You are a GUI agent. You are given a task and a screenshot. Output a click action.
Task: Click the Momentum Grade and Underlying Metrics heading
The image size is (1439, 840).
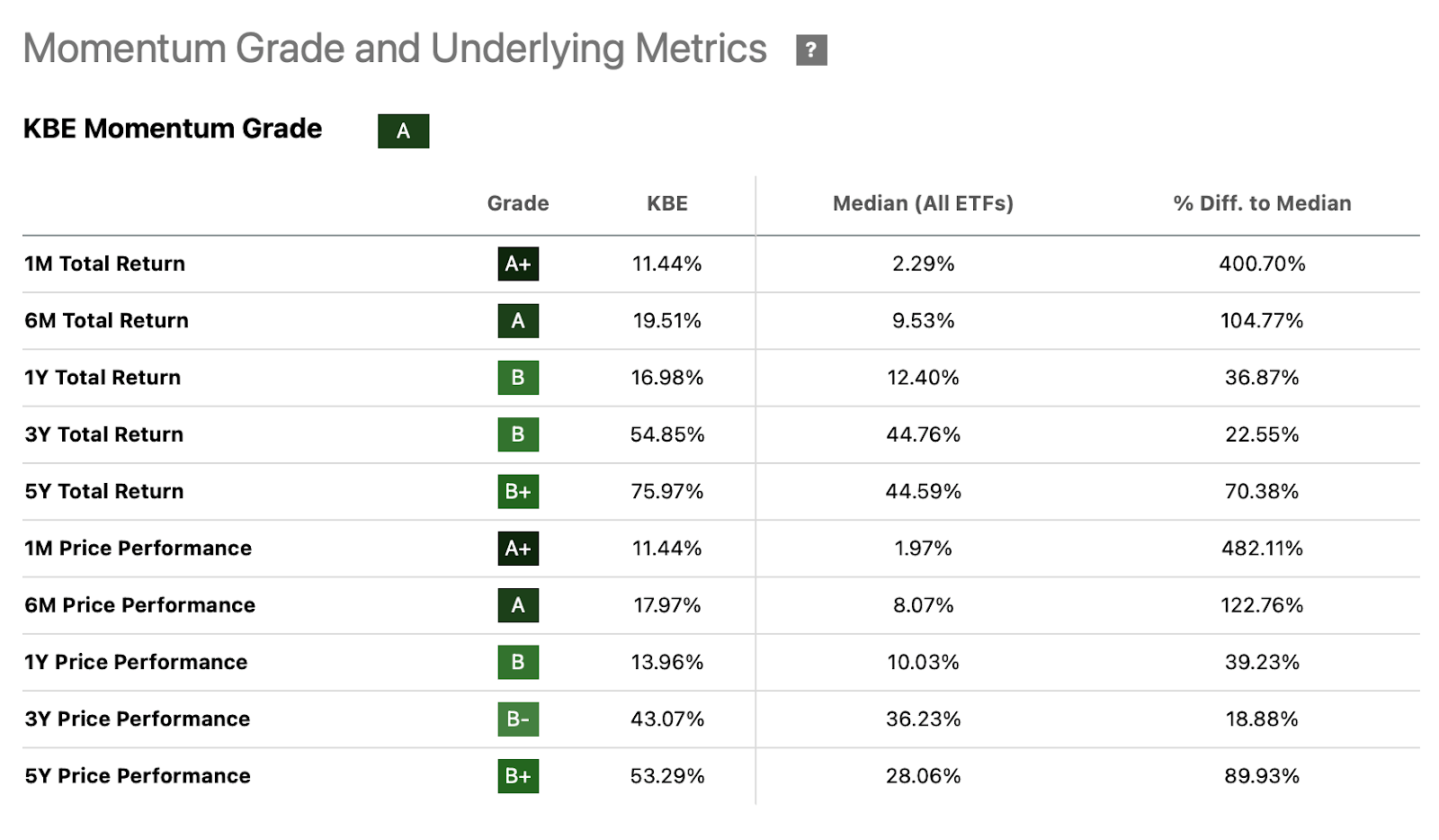(x=395, y=49)
